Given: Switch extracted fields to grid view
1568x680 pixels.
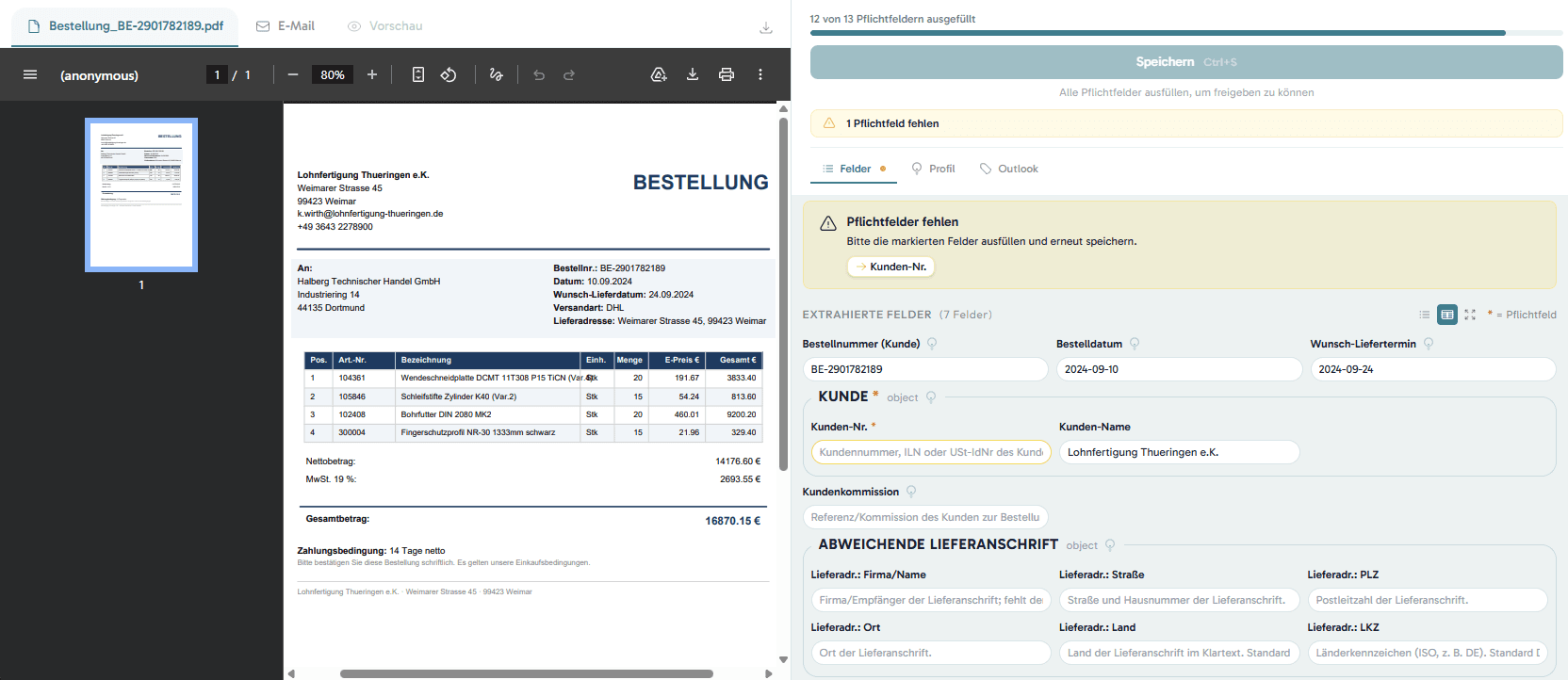Looking at the screenshot, I should pyautogui.click(x=1447, y=315).
